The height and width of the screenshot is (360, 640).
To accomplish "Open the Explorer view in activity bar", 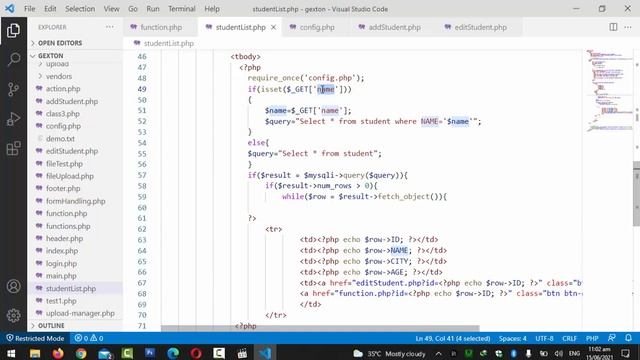I will (13, 31).
